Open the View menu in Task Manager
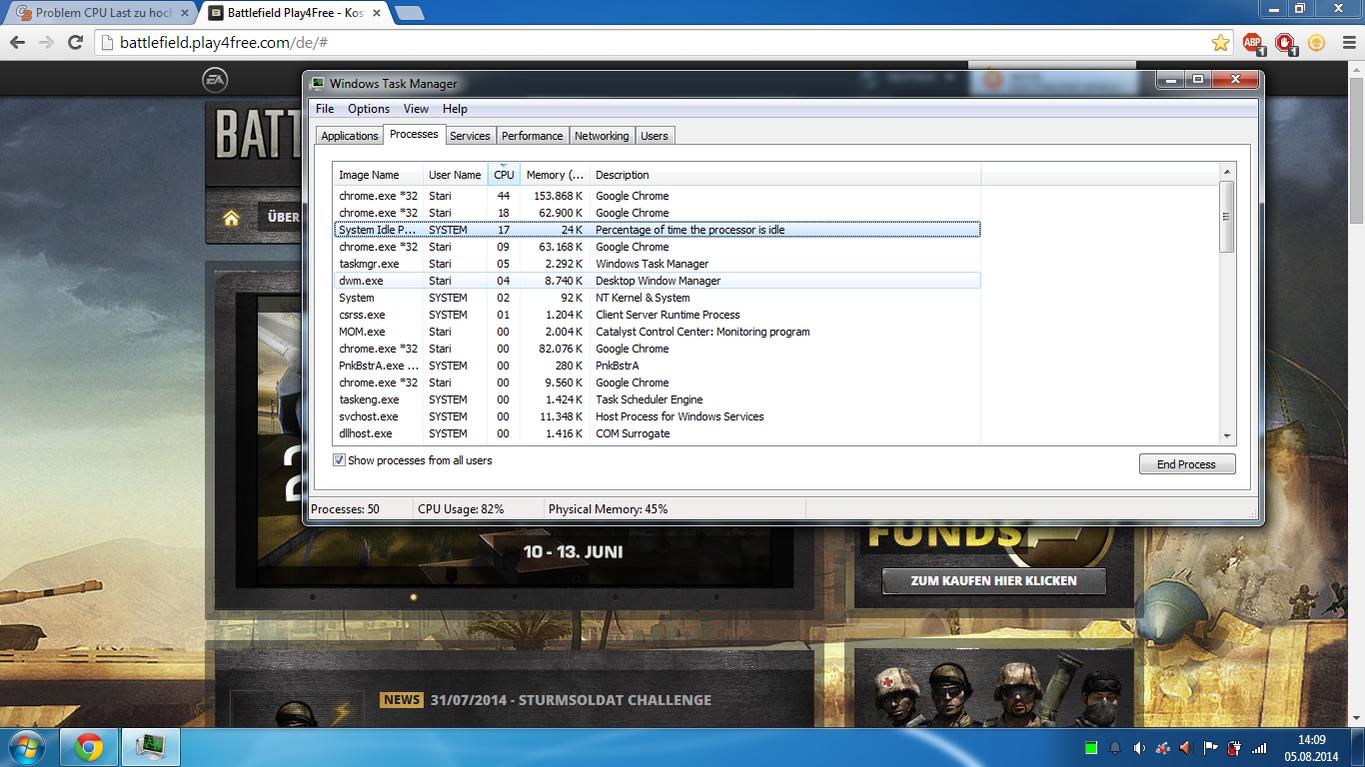Image resolution: width=1365 pixels, height=767 pixels. coord(416,109)
